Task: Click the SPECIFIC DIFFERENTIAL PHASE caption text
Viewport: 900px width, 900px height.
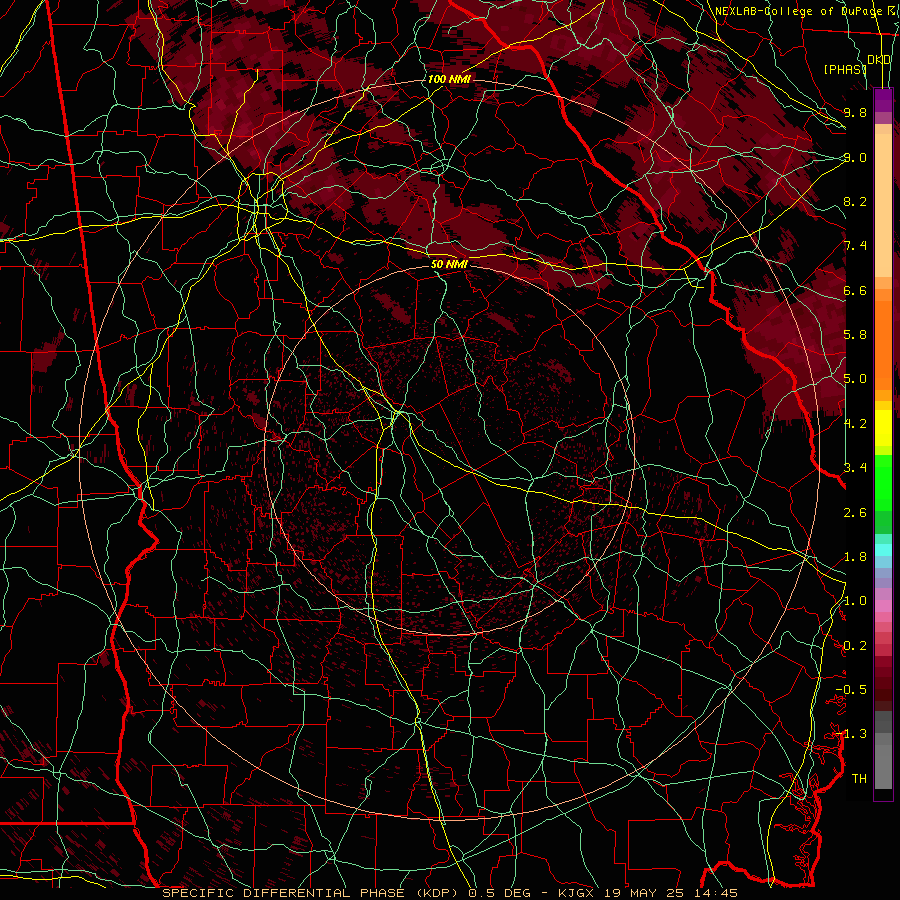Action: click(283, 893)
